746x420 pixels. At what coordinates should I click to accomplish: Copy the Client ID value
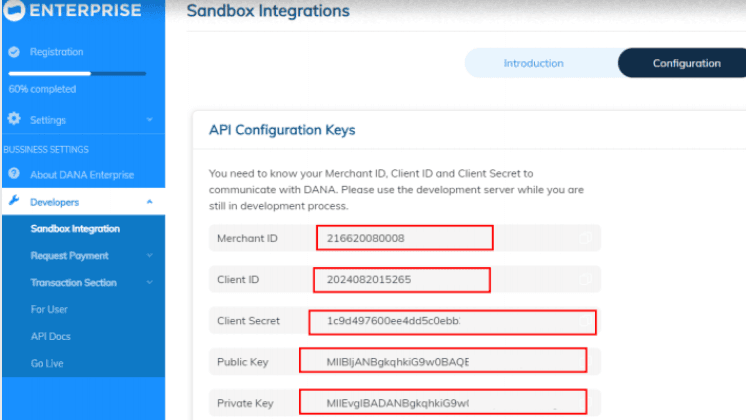point(584,279)
